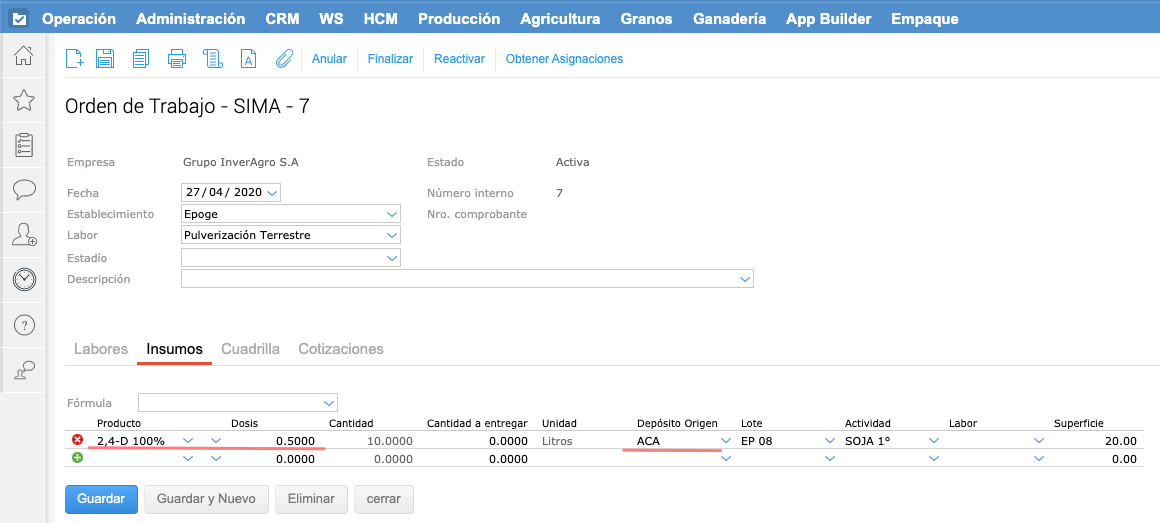
Task: Click the help question mark icon
Action: 24,325
